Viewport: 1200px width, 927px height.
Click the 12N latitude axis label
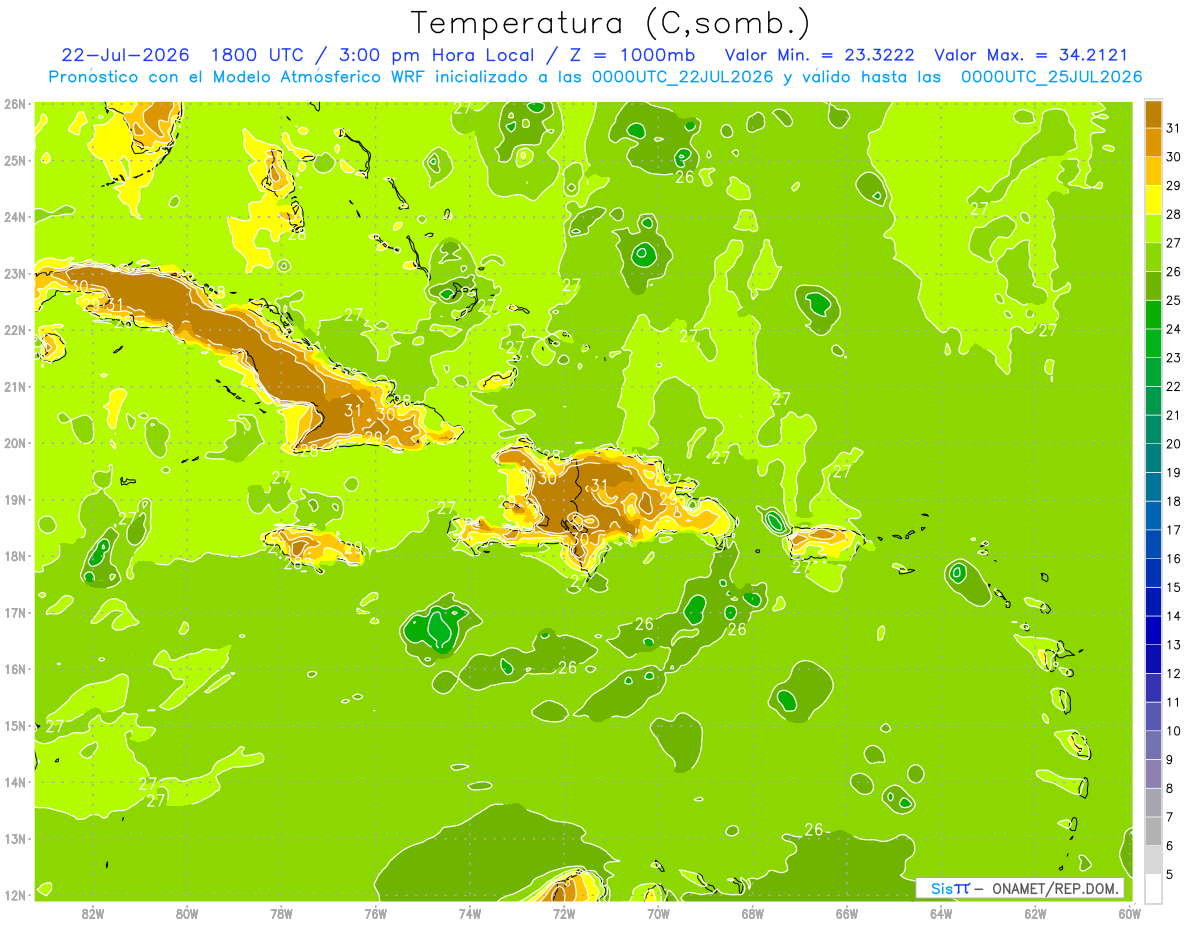[x=14, y=895]
